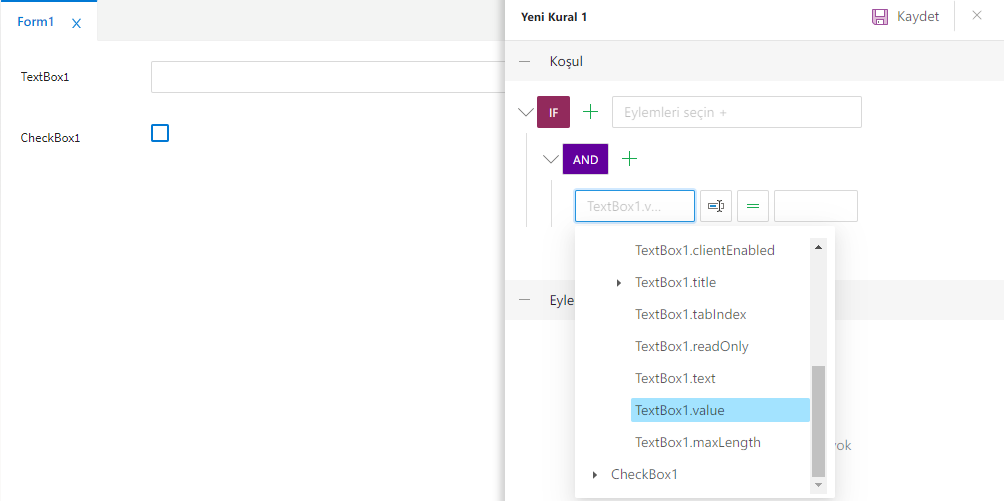
Task: Click the equals operator button
Action: pyautogui.click(x=753, y=206)
